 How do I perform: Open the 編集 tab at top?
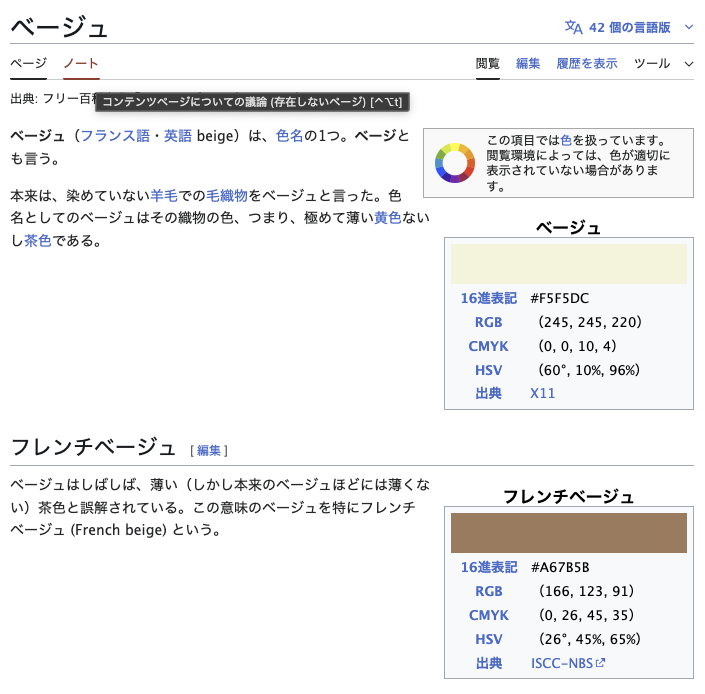(528, 63)
